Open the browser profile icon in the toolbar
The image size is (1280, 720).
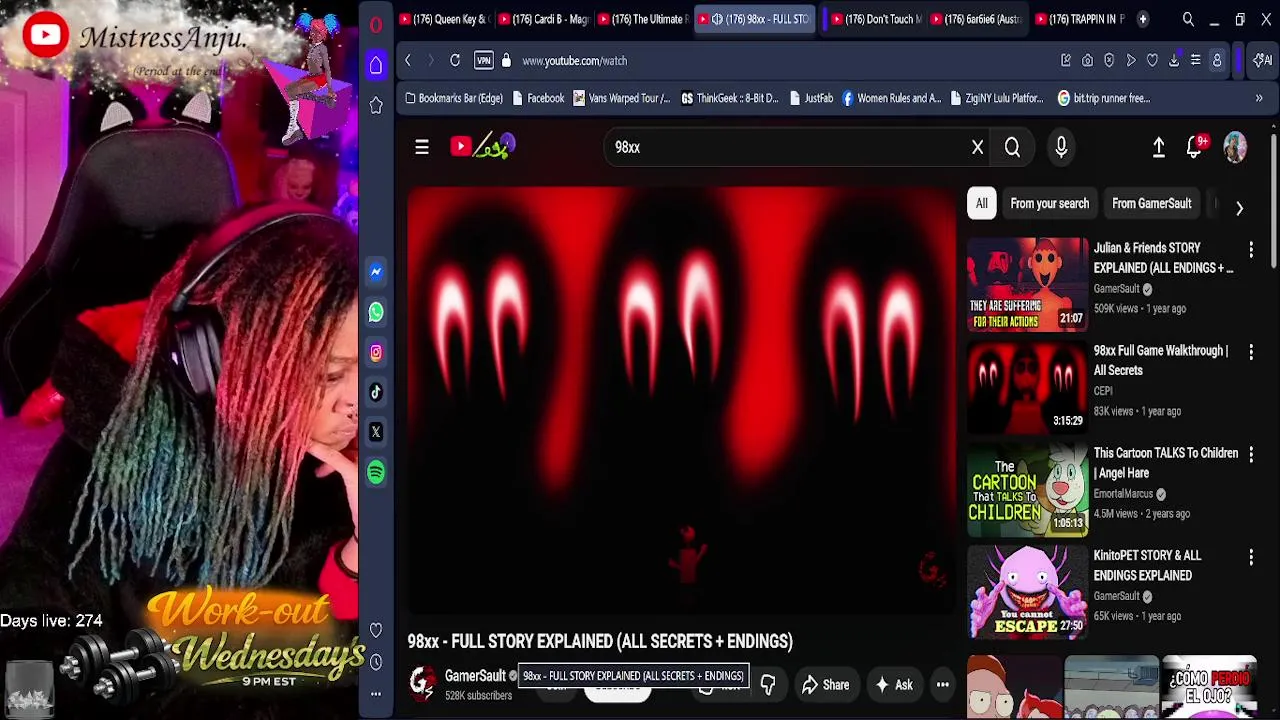point(1217,61)
